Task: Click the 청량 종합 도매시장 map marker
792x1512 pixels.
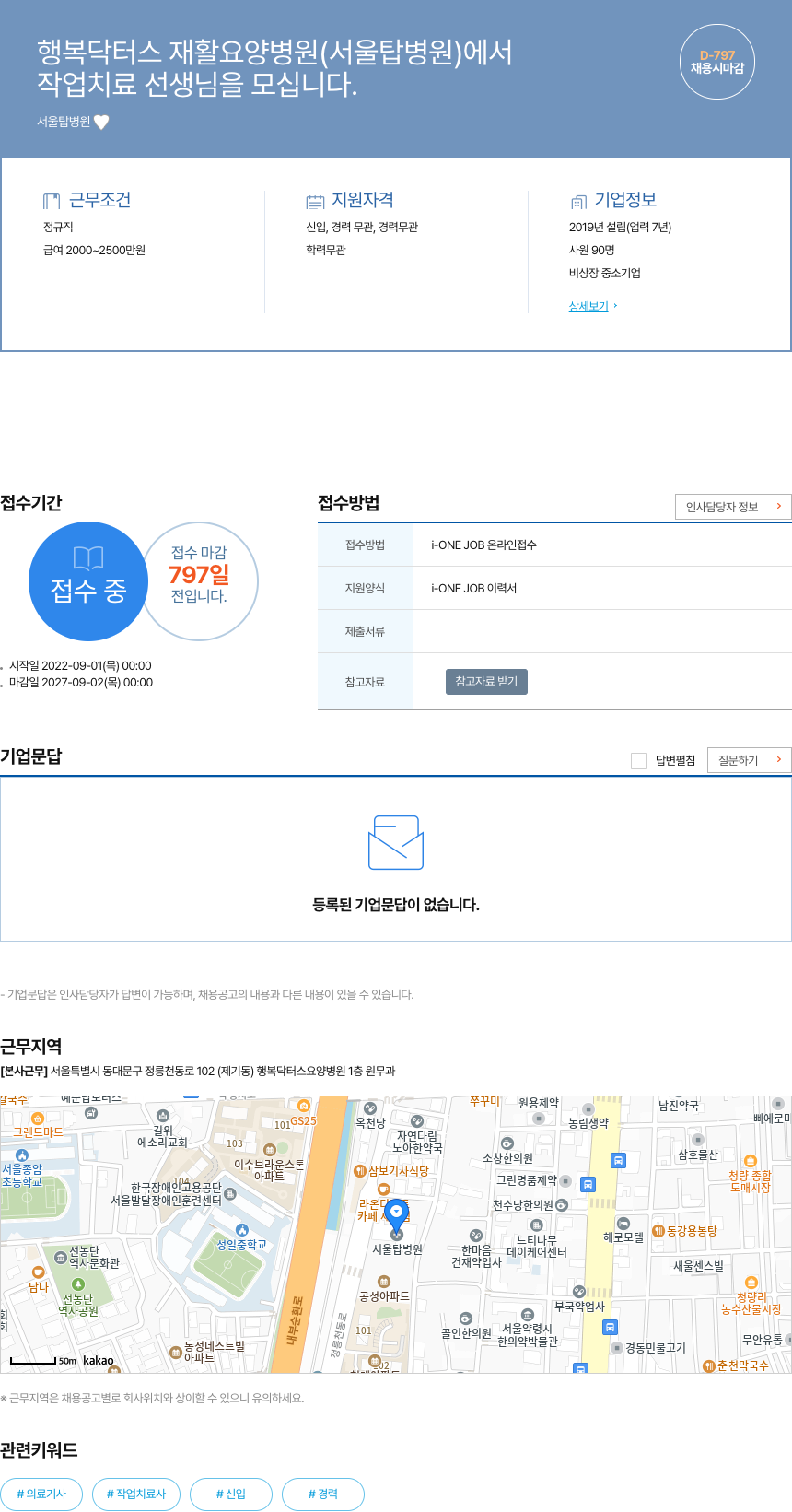Action: pyautogui.click(x=750, y=1162)
